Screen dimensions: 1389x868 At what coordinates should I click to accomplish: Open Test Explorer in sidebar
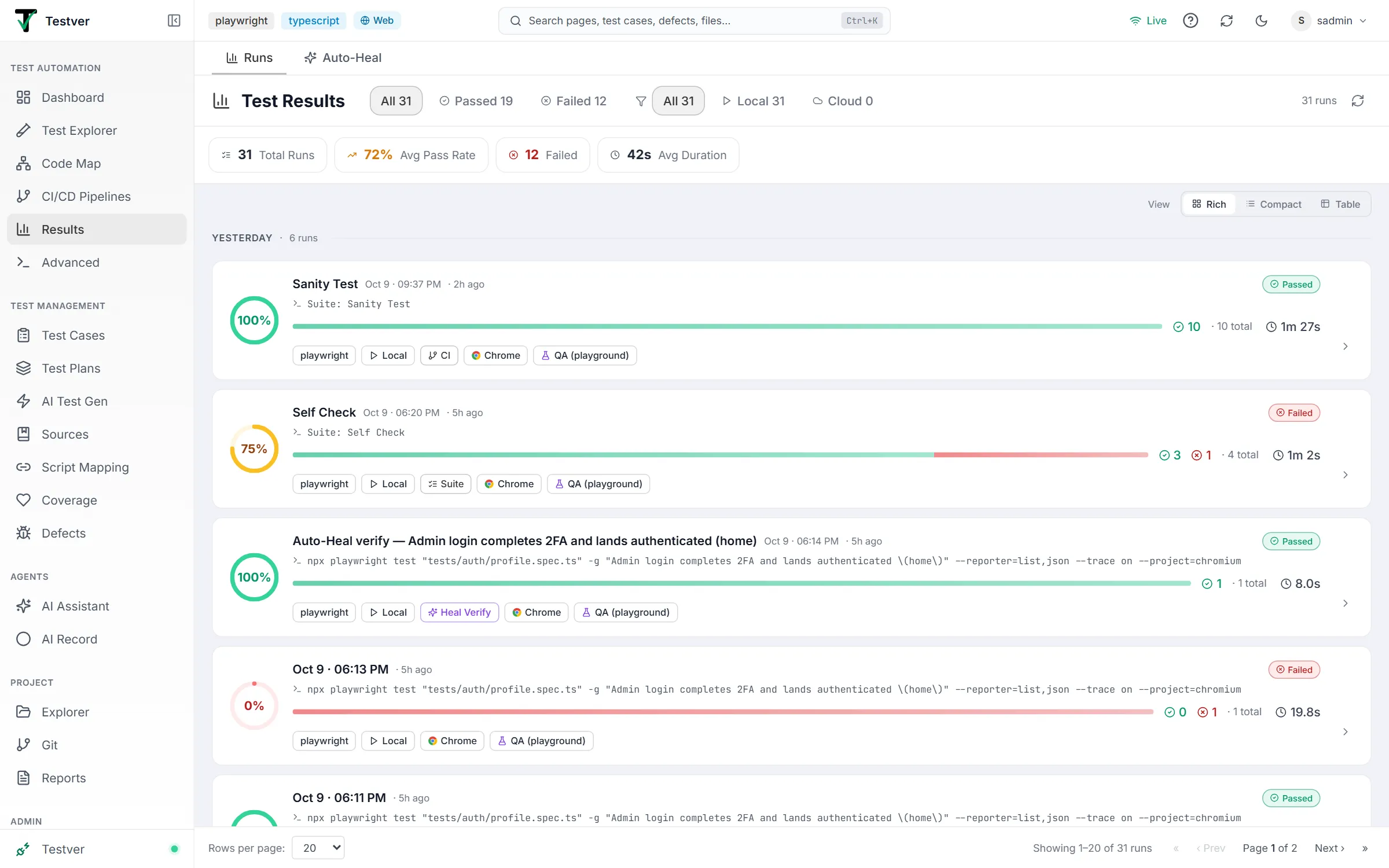[x=97, y=130]
